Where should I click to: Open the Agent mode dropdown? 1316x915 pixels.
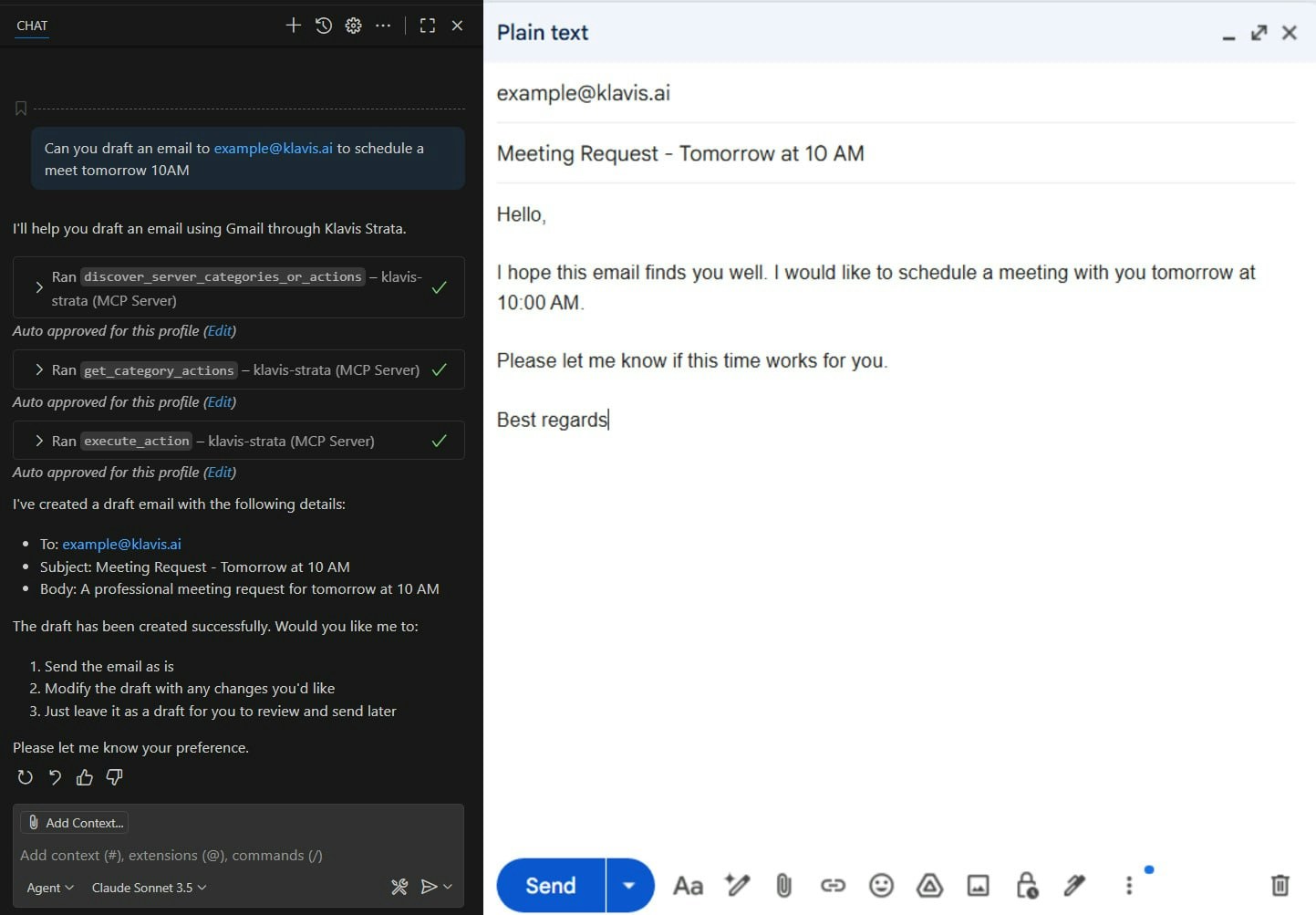click(x=50, y=888)
